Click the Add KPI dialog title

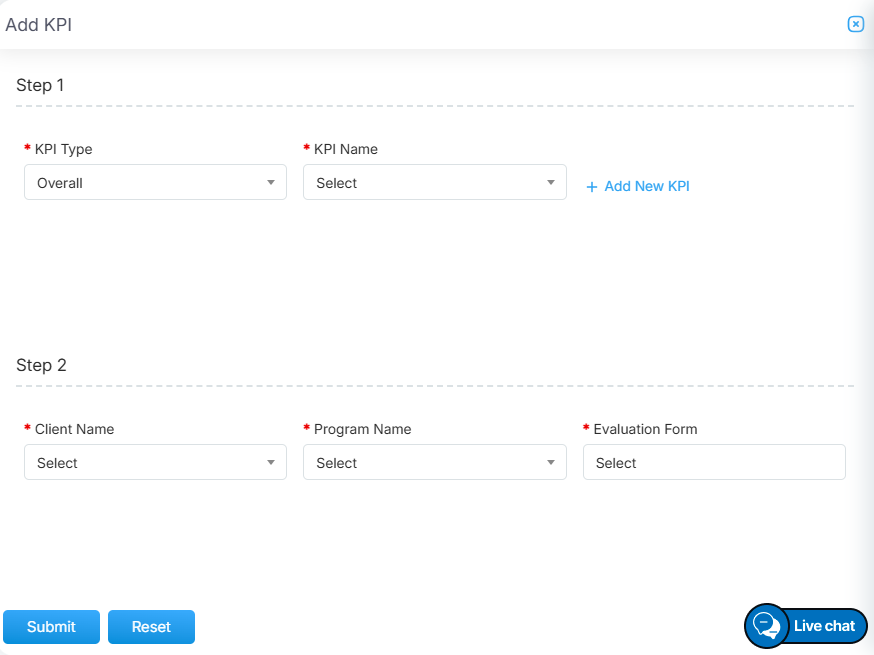pyautogui.click(x=39, y=25)
